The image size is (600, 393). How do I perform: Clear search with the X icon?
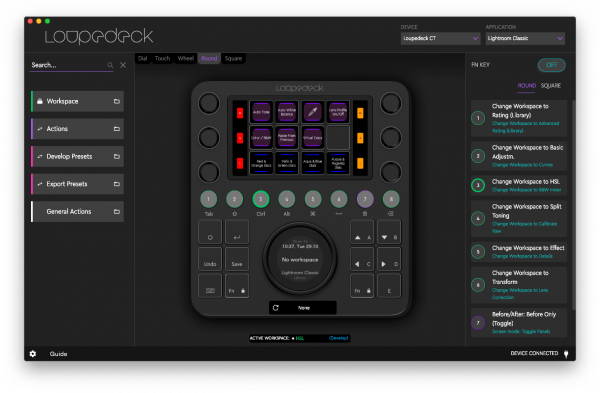pyautogui.click(x=123, y=65)
